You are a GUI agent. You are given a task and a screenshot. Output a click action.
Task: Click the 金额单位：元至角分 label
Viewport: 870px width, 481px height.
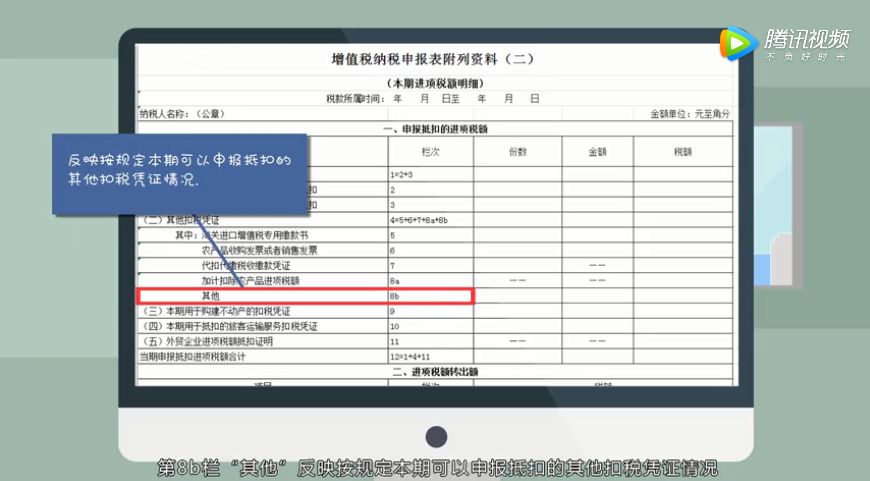click(690, 114)
